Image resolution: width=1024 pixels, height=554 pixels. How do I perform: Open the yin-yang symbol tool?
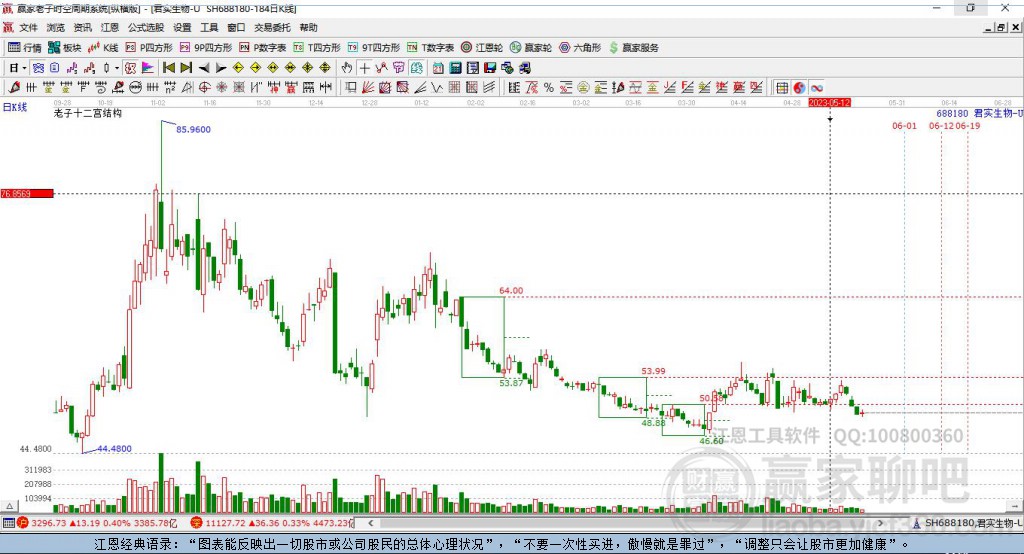(x=799, y=88)
